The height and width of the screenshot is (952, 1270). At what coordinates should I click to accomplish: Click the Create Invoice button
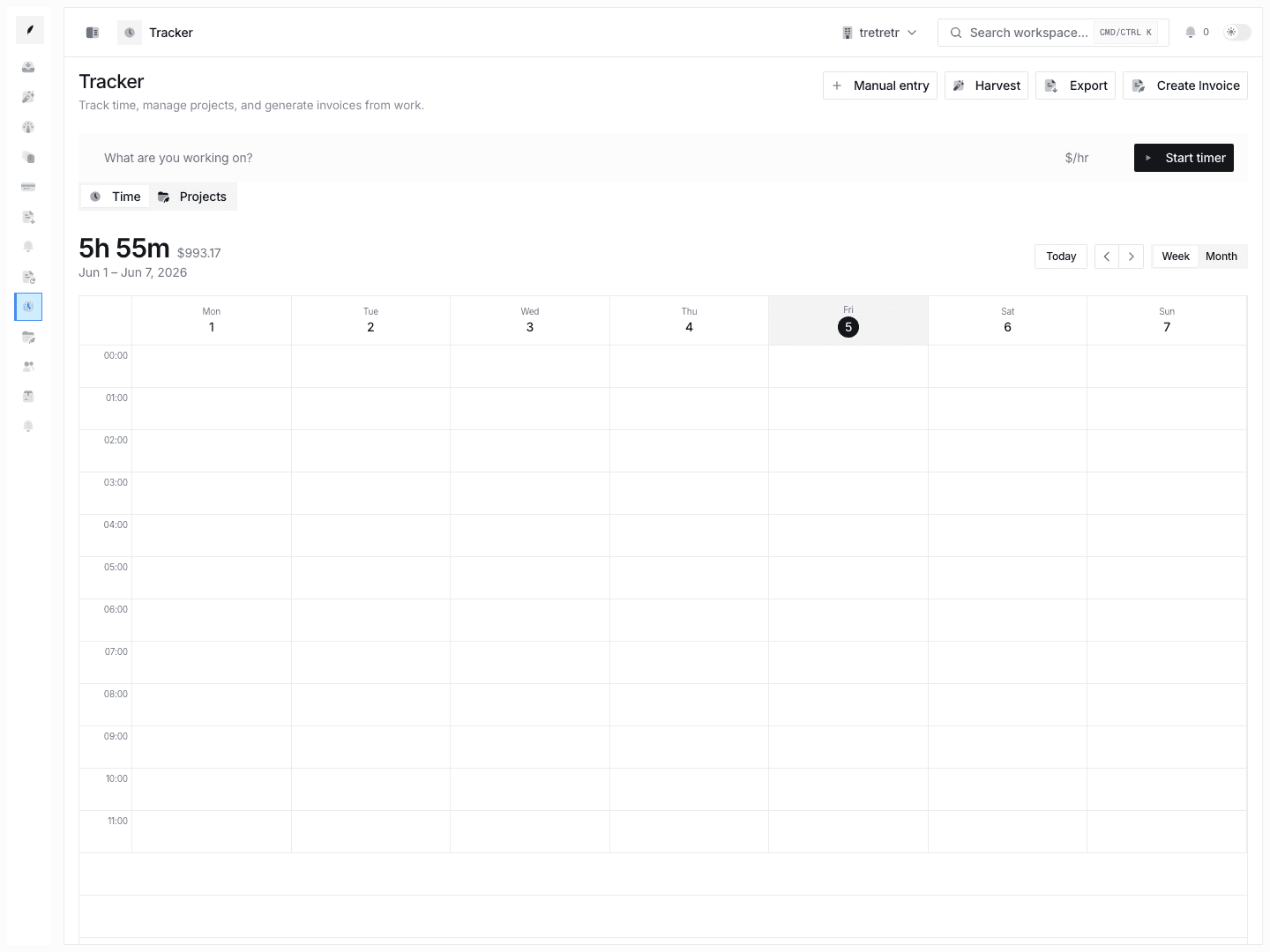pos(1185,86)
